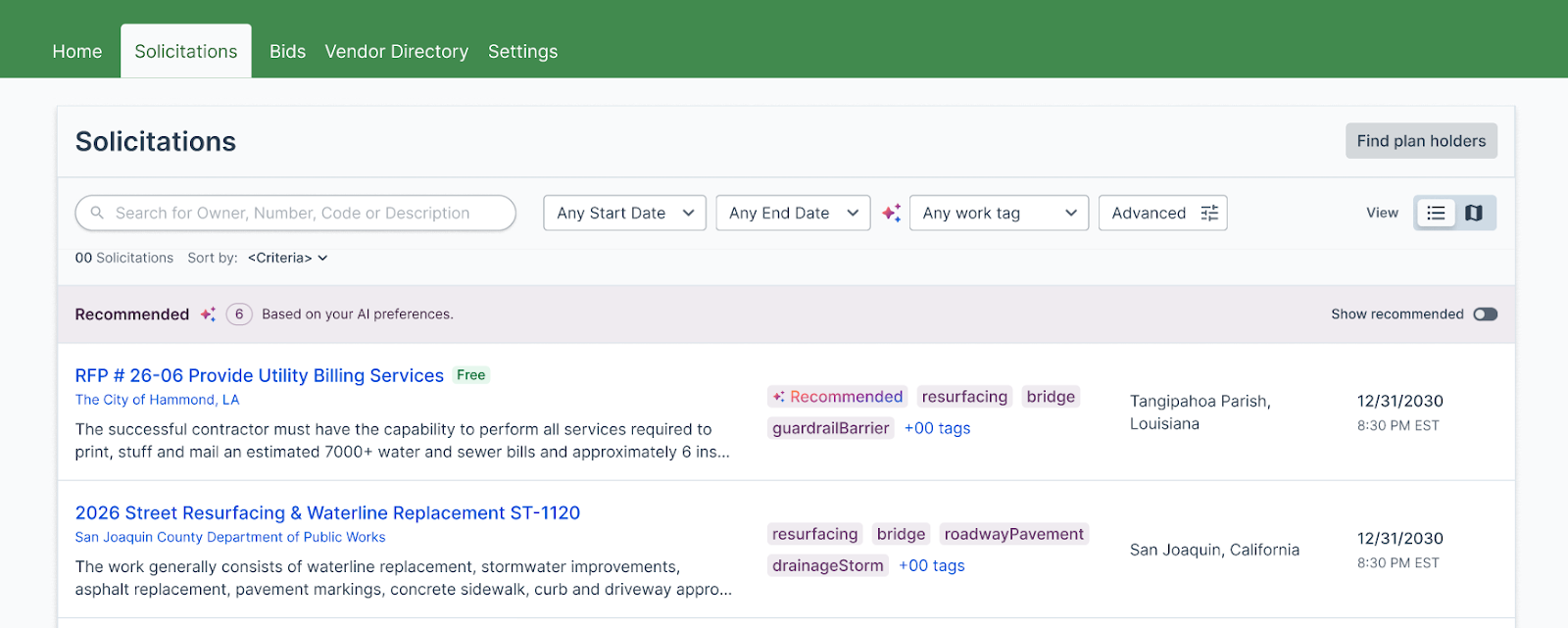Image resolution: width=1568 pixels, height=628 pixels.
Task: Click the Find plan holders button
Action: (x=1421, y=141)
